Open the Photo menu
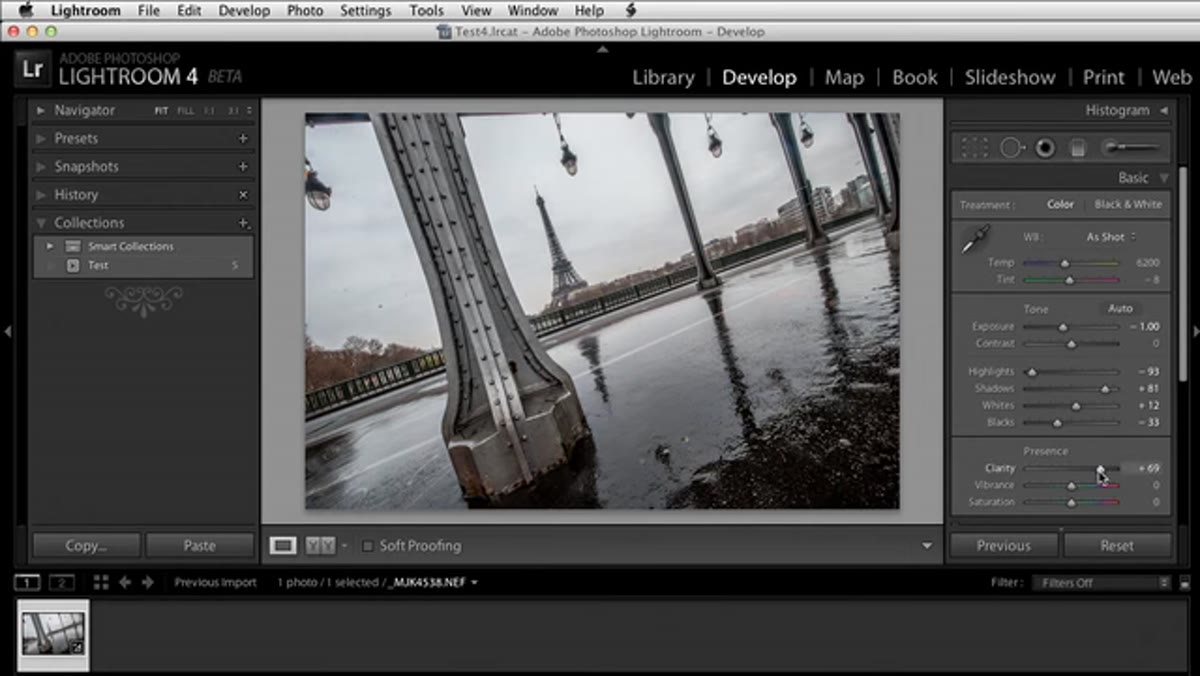The width and height of the screenshot is (1200, 676). 305,10
